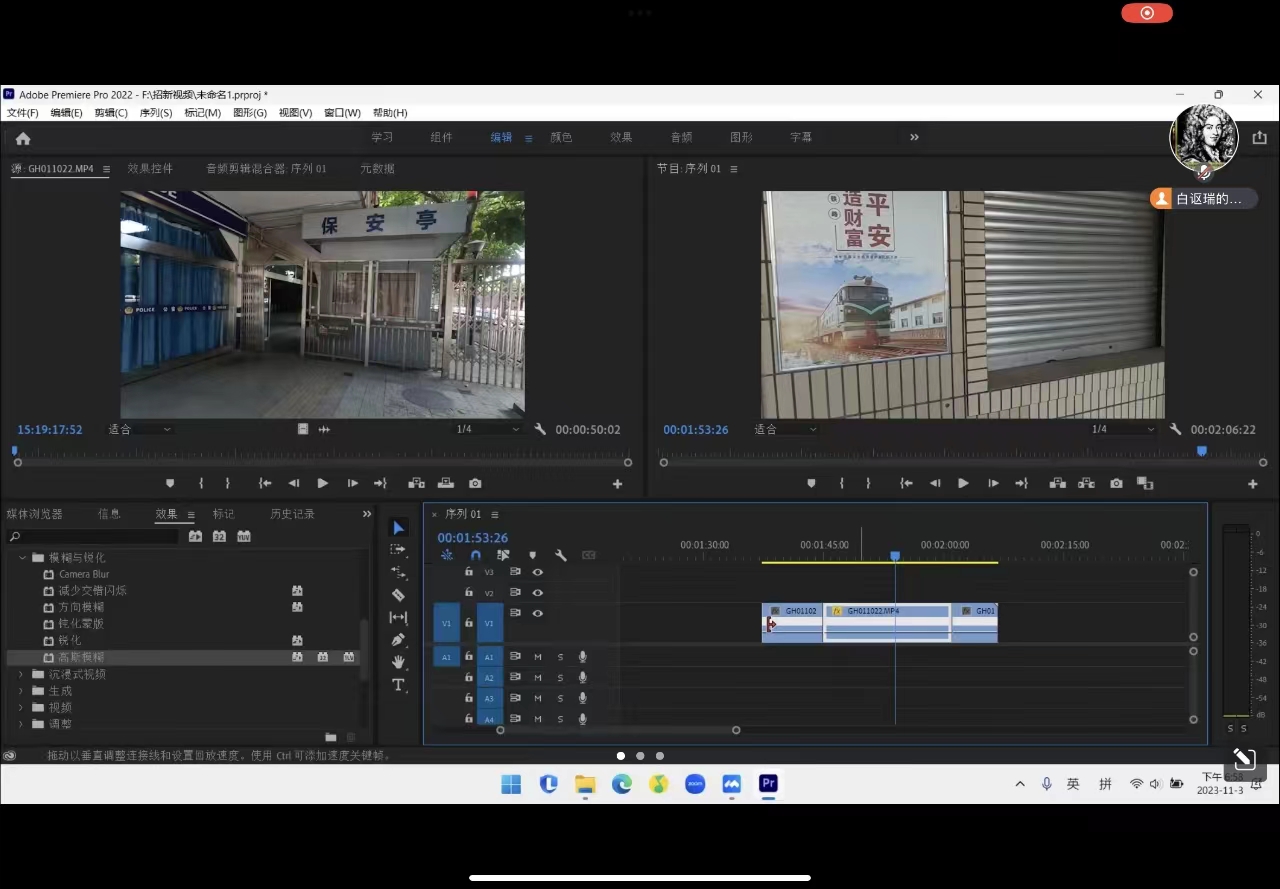
Task: Switch to the 颜色 workspace
Action: pyautogui.click(x=561, y=138)
